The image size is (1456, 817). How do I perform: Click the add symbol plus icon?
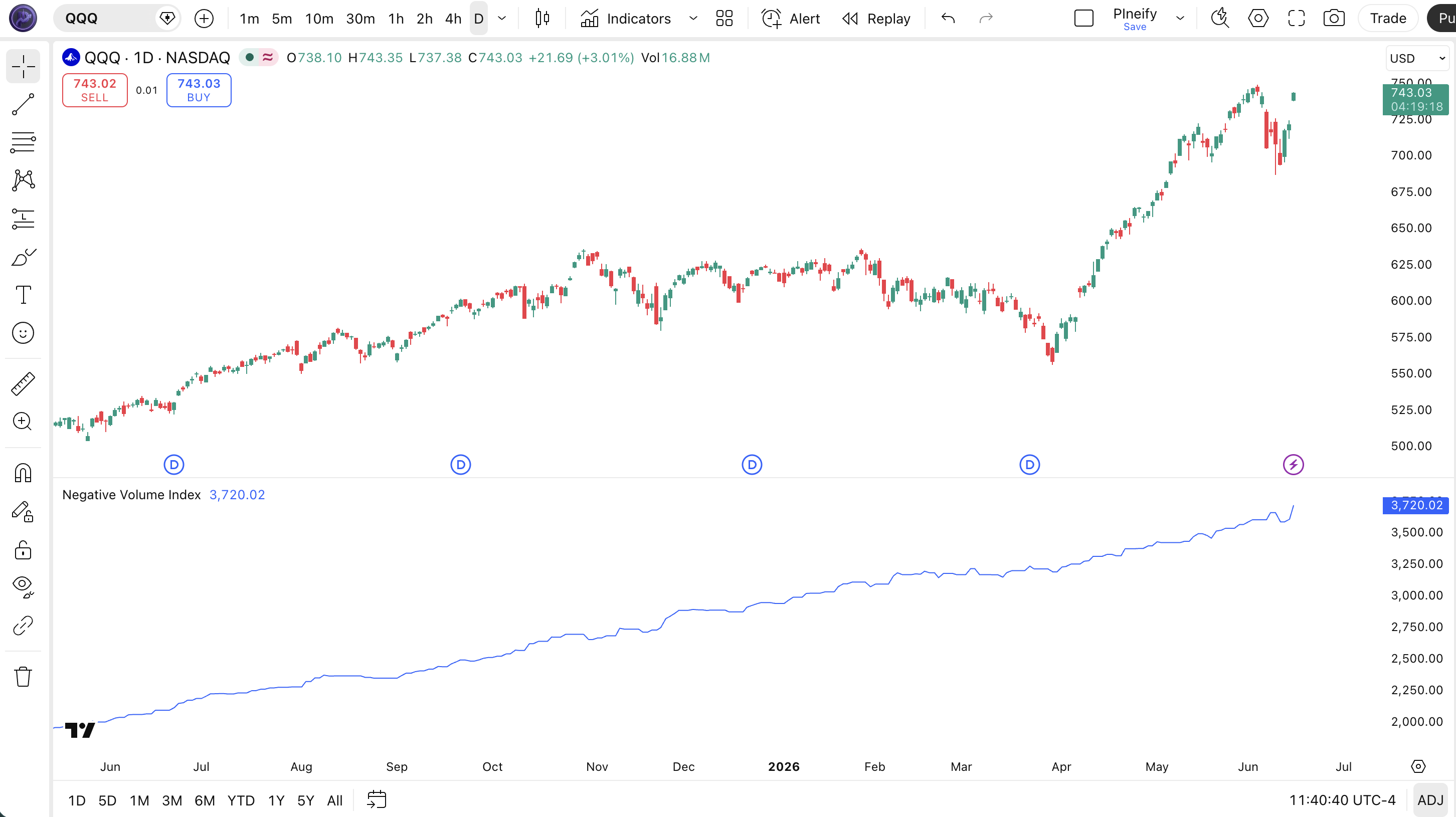204,19
